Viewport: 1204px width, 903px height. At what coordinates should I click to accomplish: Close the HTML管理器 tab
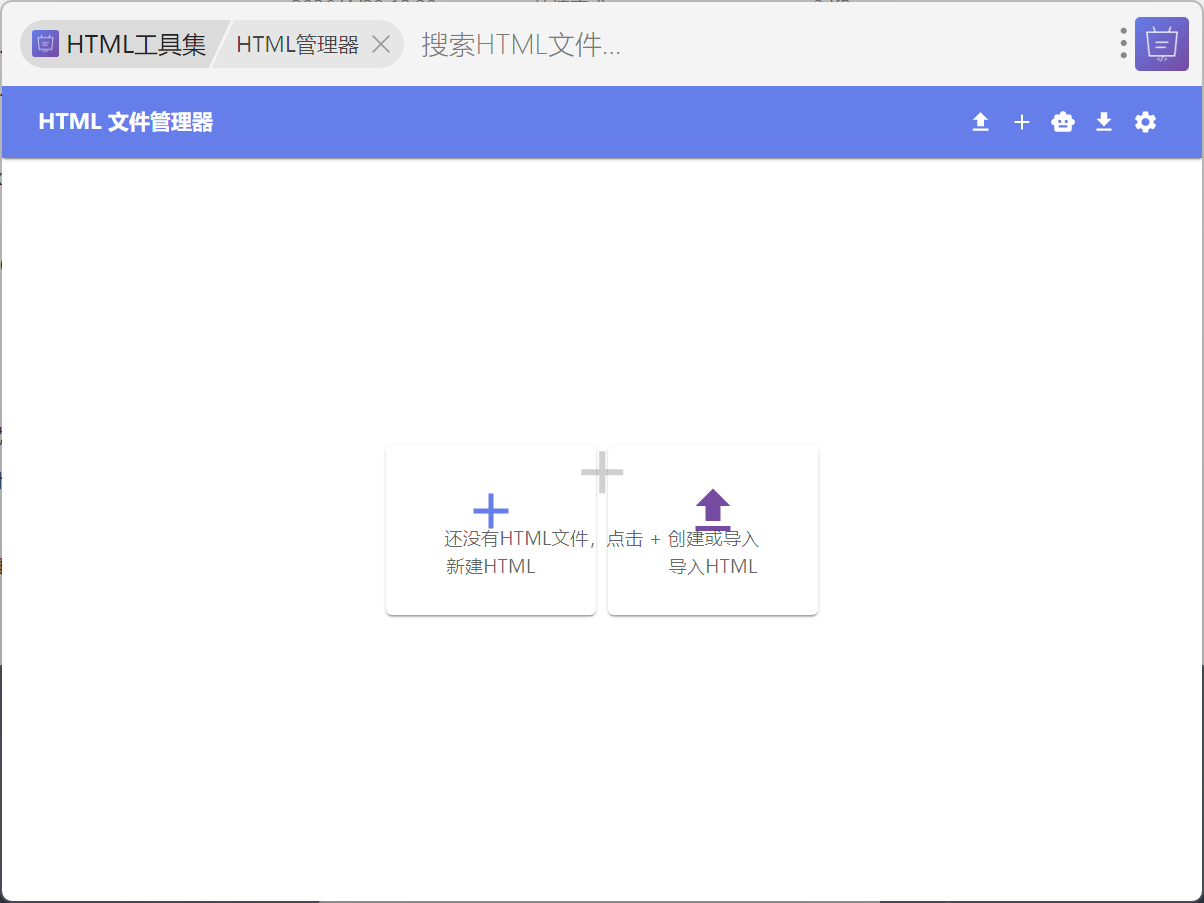click(x=381, y=44)
